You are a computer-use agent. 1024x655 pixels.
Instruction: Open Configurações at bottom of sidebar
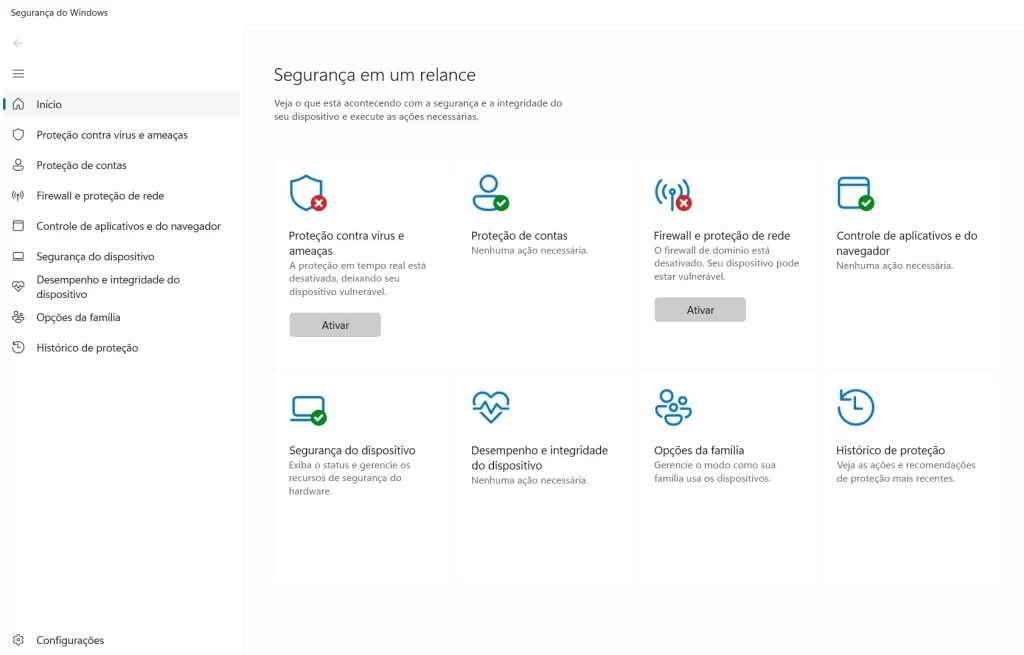point(70,640)
